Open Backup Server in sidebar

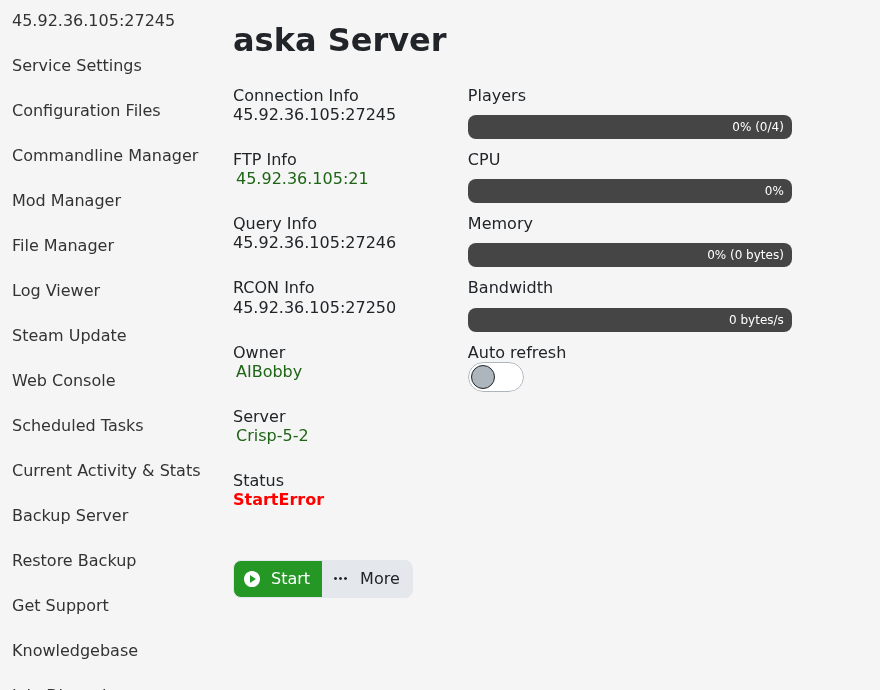pyautogui.click(x=70, y=515)
